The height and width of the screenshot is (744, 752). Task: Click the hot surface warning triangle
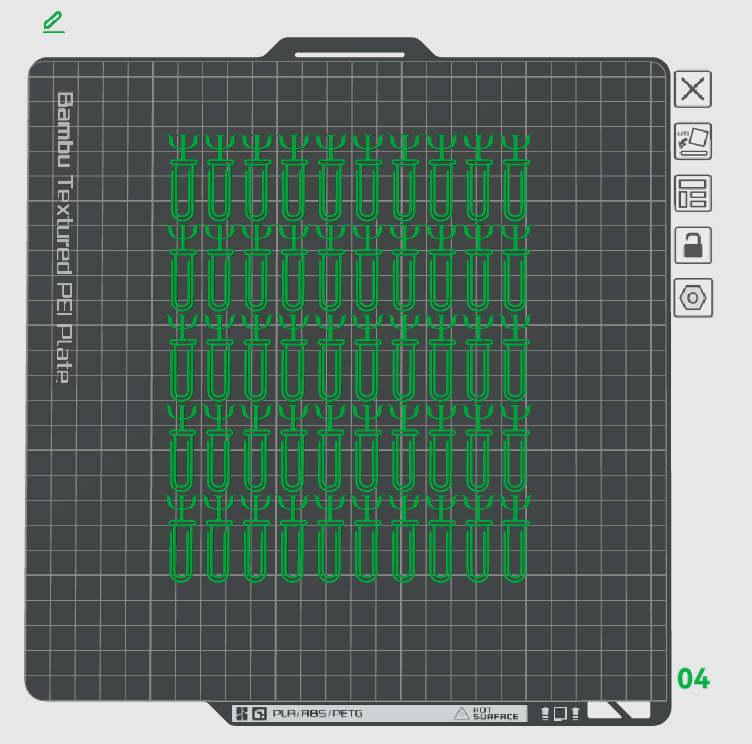point(461,713)
